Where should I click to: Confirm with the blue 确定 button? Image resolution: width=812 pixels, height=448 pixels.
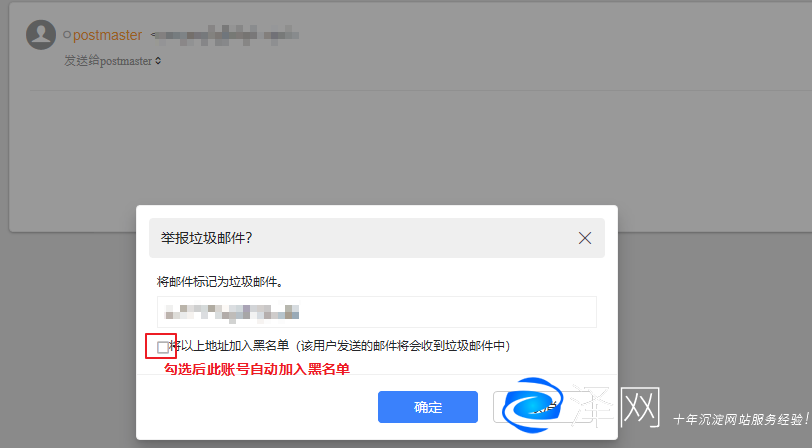pos(428,407)
